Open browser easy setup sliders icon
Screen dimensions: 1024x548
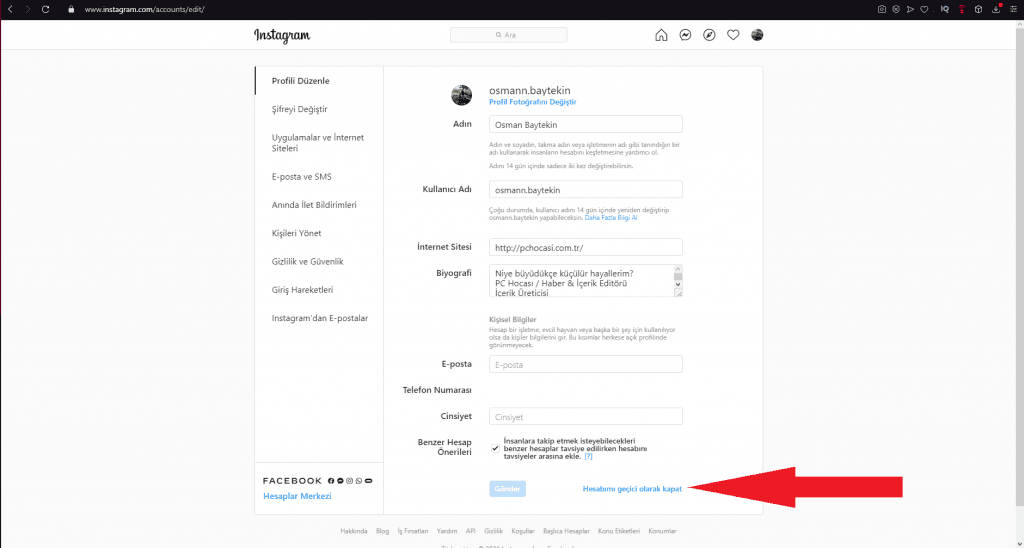point(1014,9)
